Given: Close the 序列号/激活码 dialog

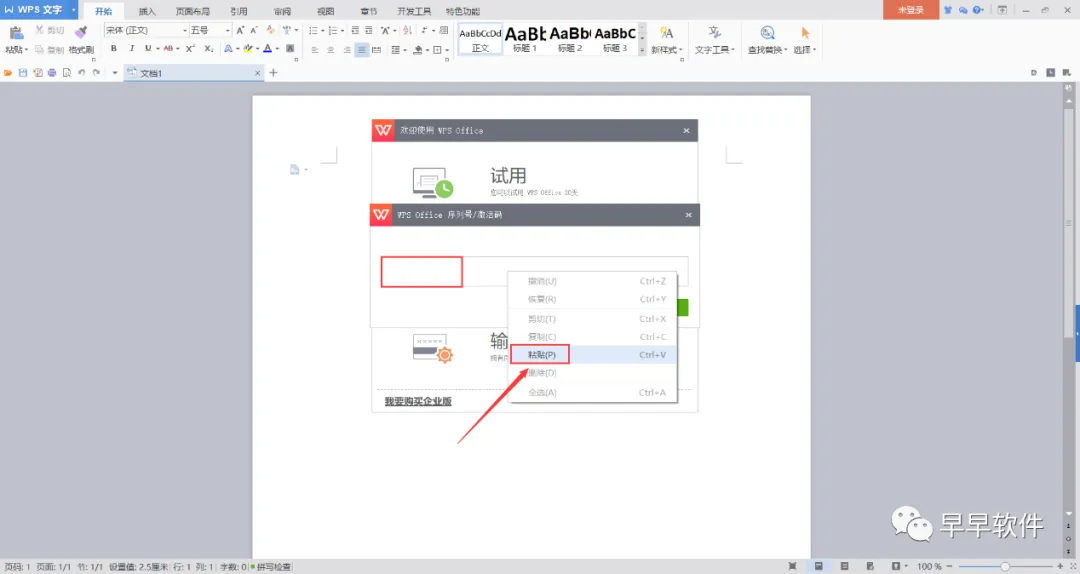Looking at the screenshot, I should [688, 215].
